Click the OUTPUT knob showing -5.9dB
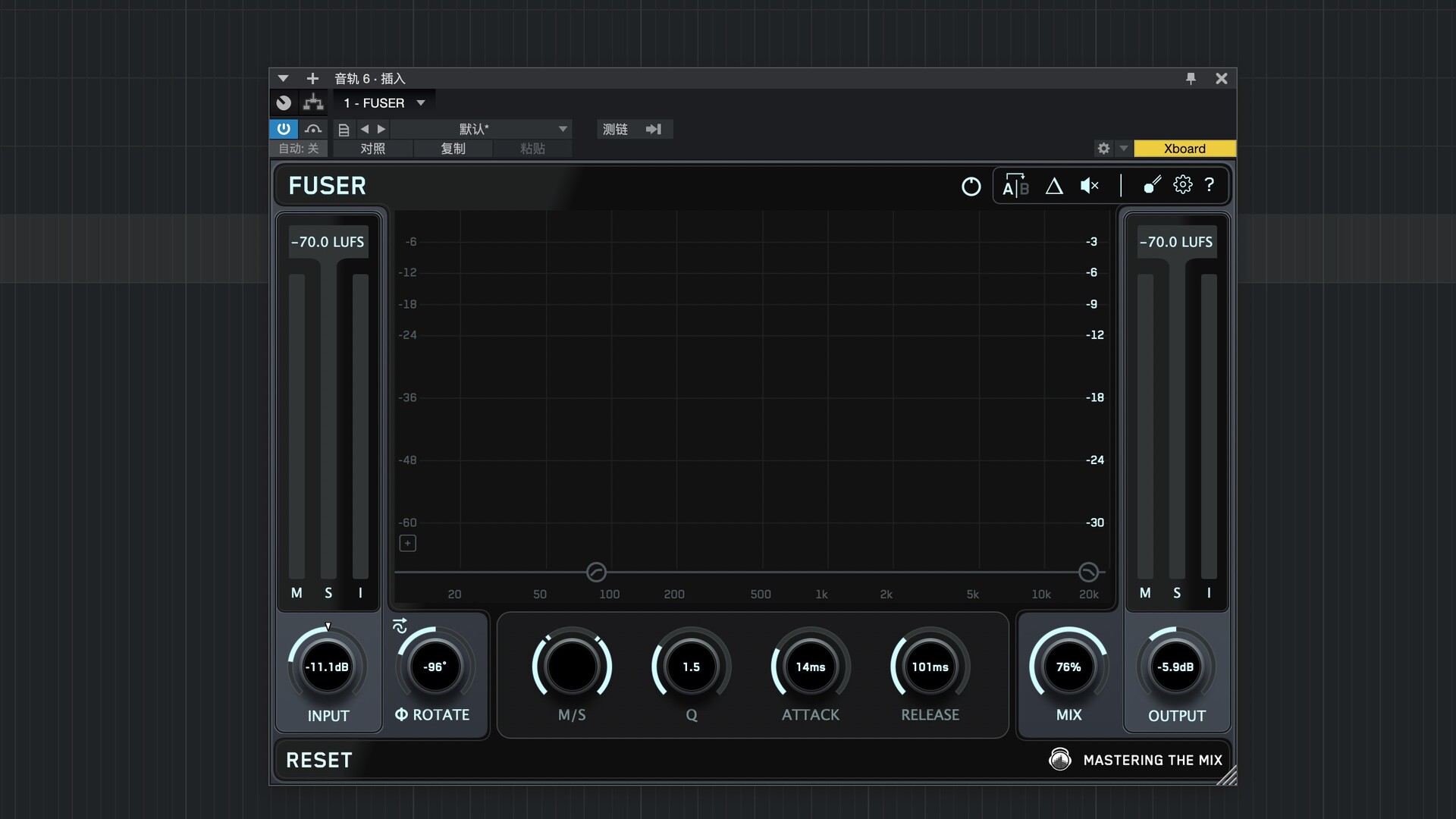 1175,667
